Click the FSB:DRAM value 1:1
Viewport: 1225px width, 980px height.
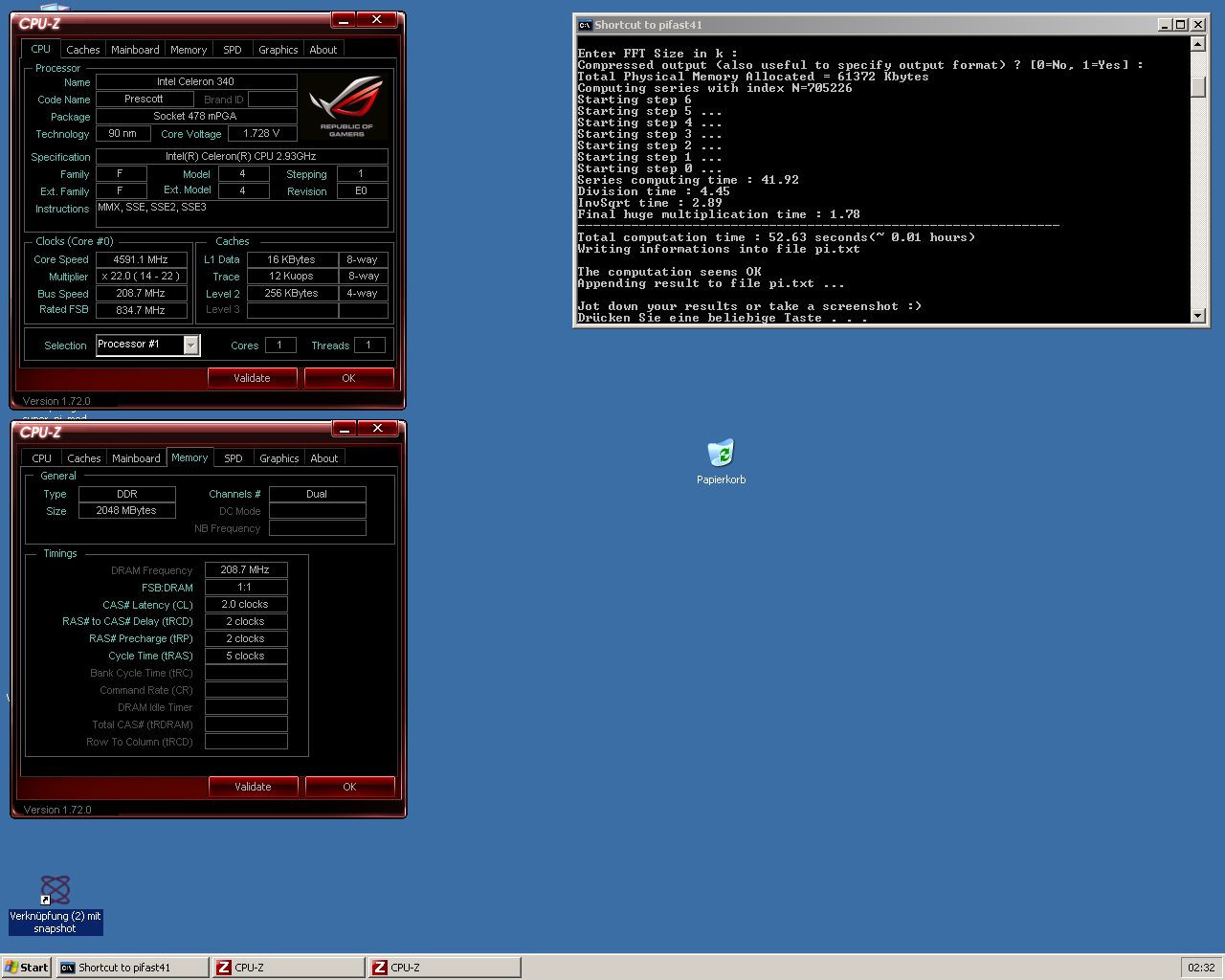tap(246, 587)
